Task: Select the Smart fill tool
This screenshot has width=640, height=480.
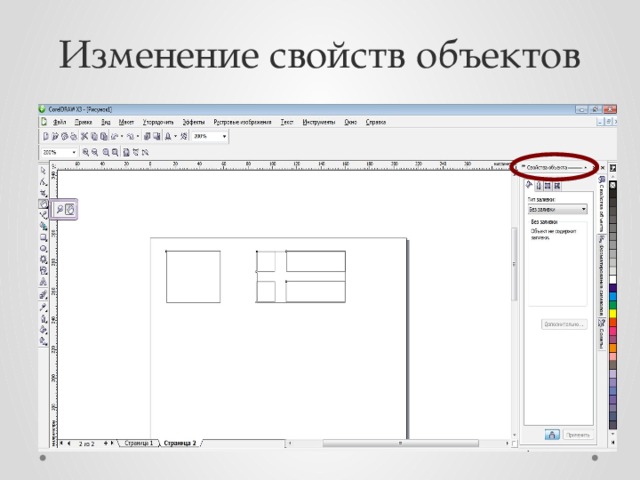Action: (43, 226)
